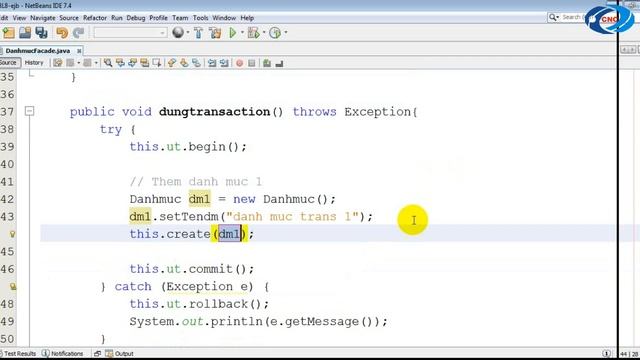Click the Open Project icon
The height and width of the screenshot is (360, 640).
point(25,33)
